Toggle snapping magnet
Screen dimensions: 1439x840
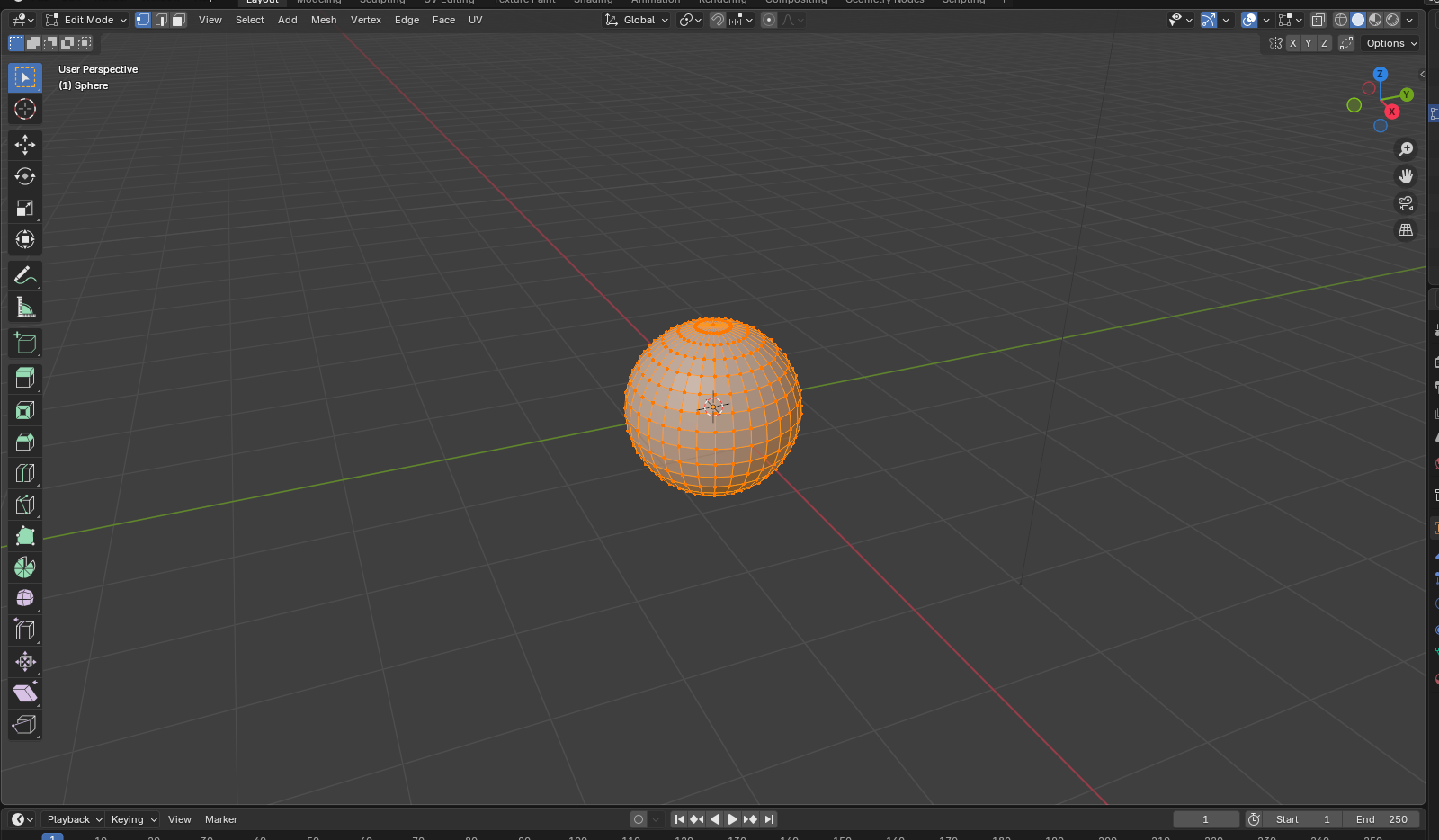click(718, 20)
